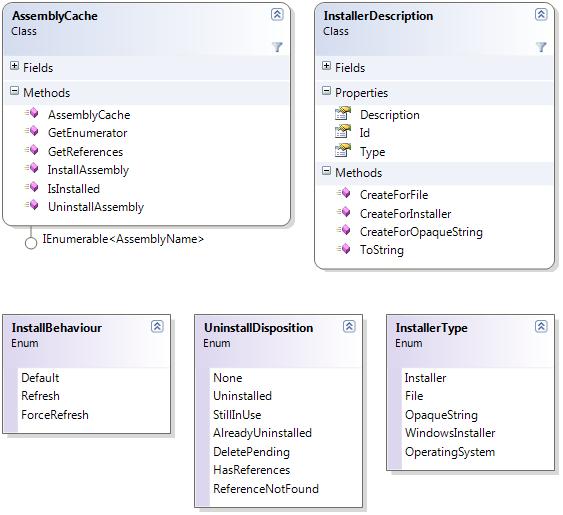Collapse the AssemblyCache class box chevron
Viewport: 563px width, 515px height.
tap(277, 15)
